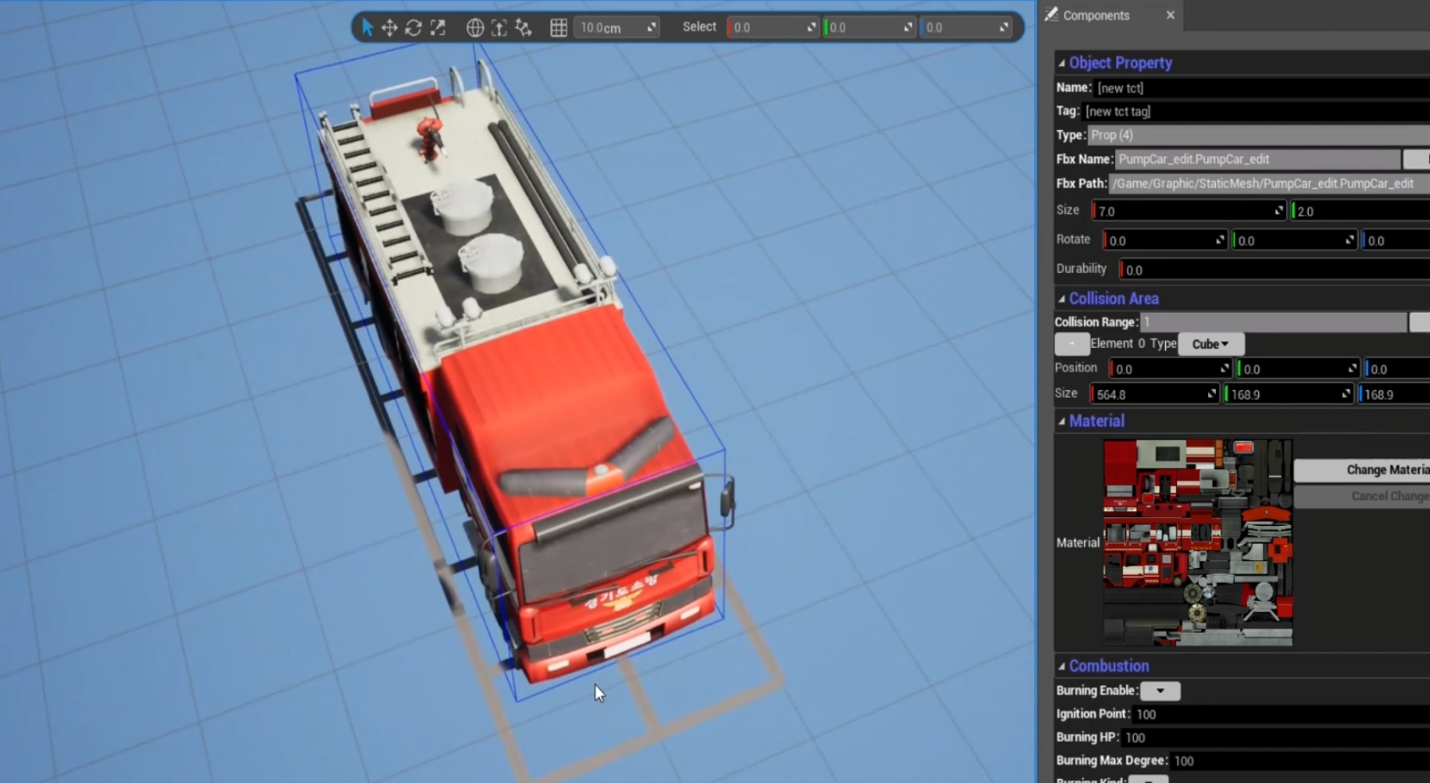
Task: Click the Rotate red X field
Action: 1165,241
